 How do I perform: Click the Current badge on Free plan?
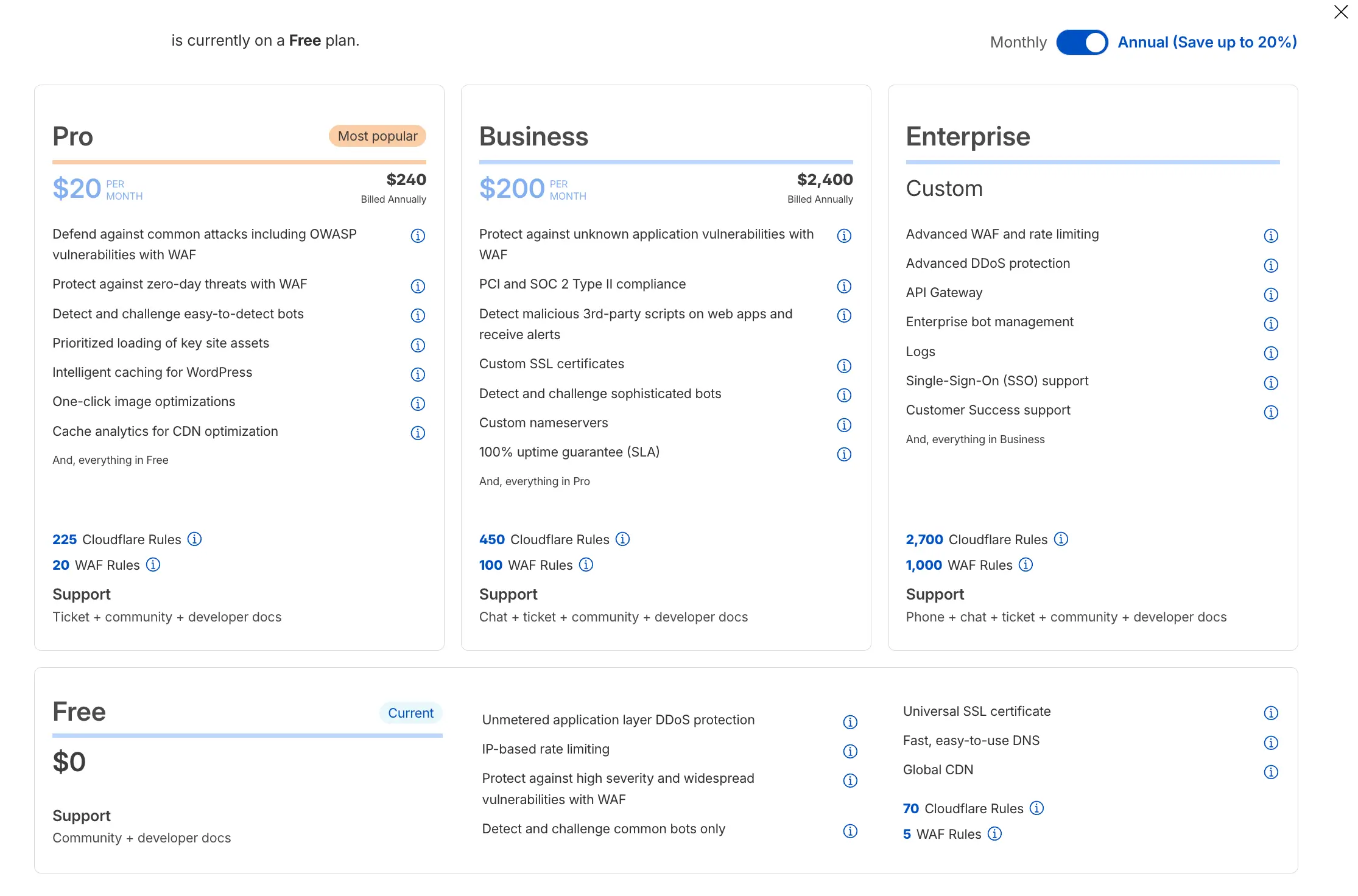tap(411, 713)
